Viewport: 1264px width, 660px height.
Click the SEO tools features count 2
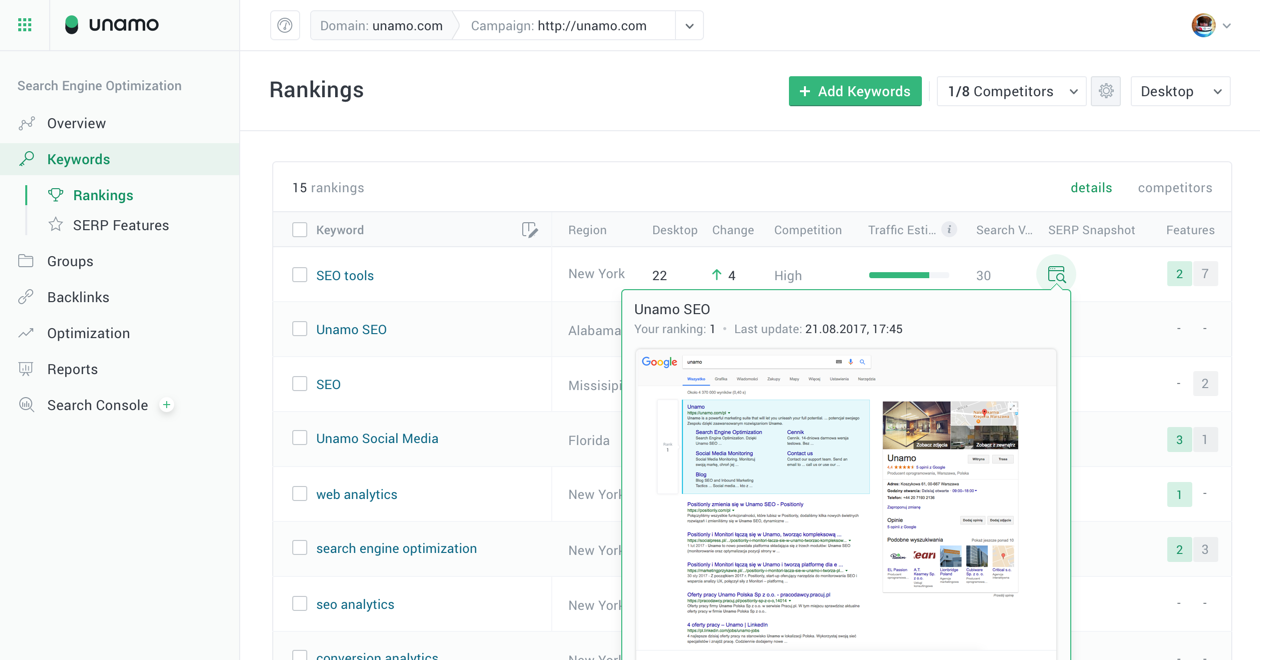(1179, 274)
